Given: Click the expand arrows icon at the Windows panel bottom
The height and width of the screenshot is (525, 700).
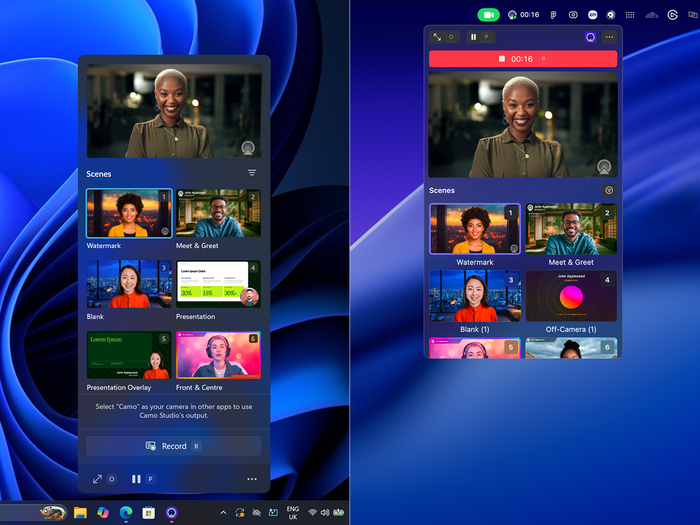Looking at the screenshot, I should coord(97,479).
